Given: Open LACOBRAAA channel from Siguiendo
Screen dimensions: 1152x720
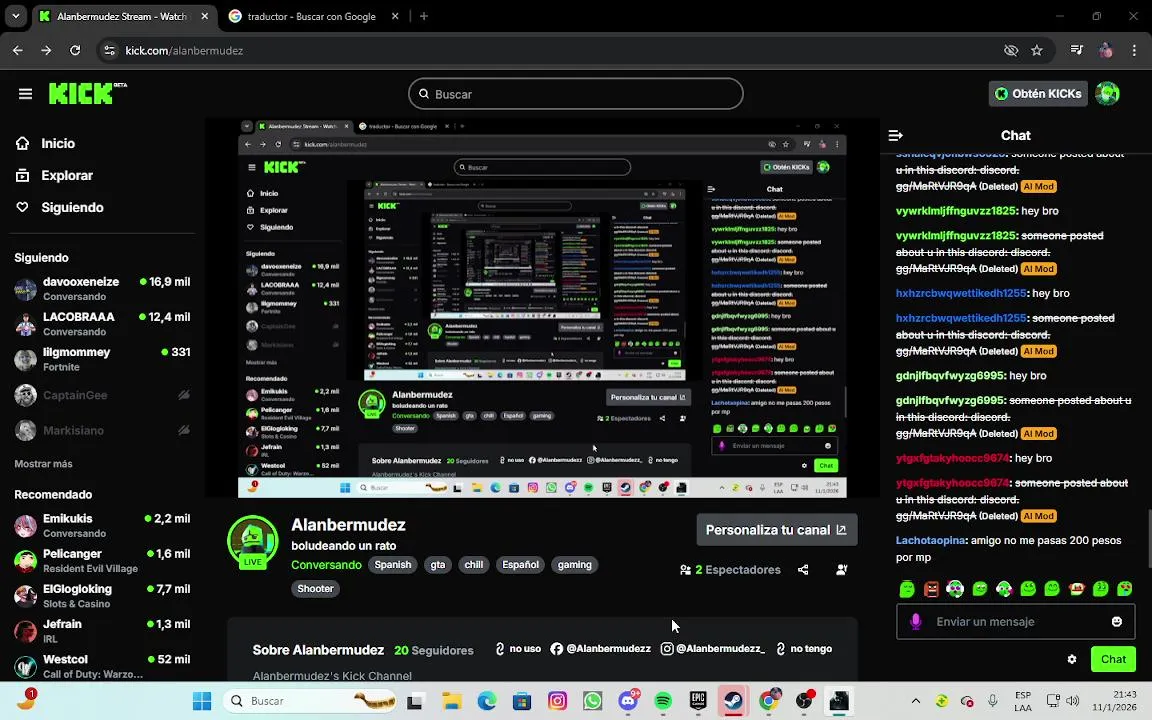Looking at the screenshot, I should pyautogui.click(x=102, y=324).
